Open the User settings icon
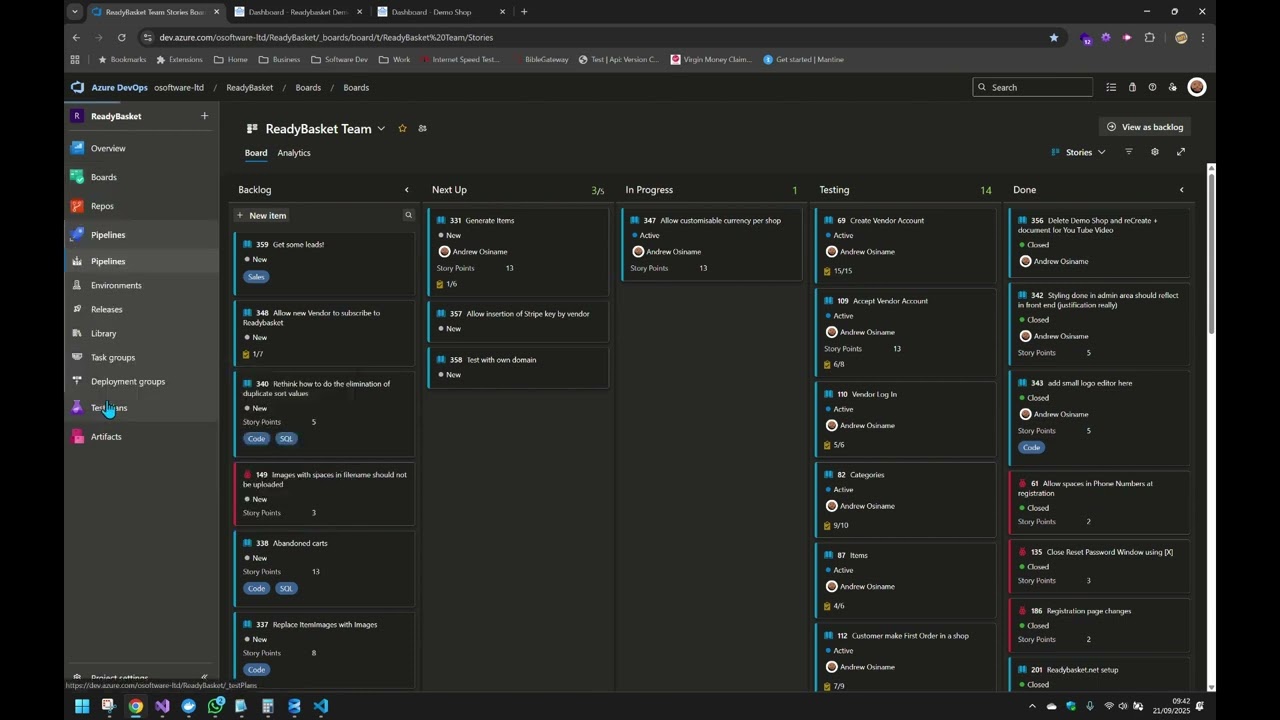This screenshot has width=1280, height=720. point(1173,87)
